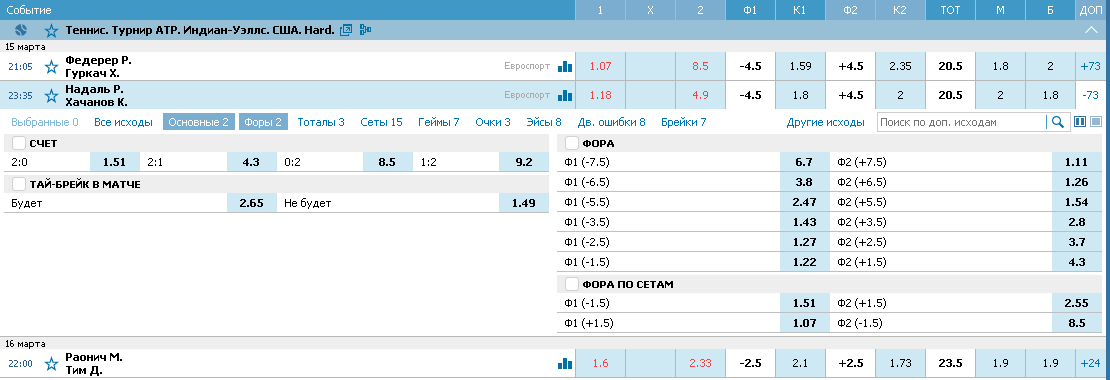Pick tie-break Будет at 2.65

251,203
